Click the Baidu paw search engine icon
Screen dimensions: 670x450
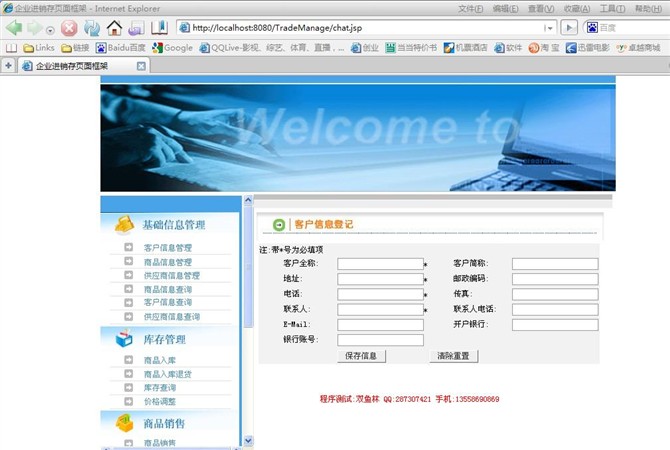coord(592,28)
